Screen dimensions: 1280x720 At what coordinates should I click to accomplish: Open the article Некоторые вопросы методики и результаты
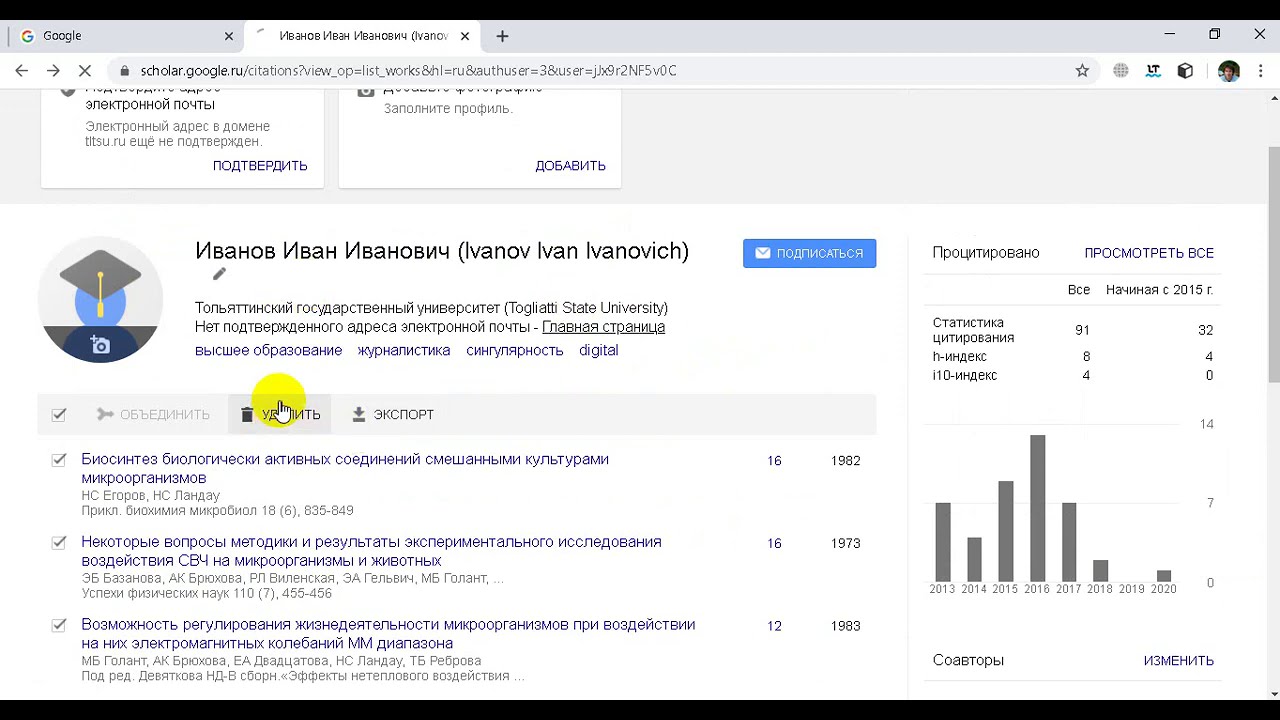[371, 551]
